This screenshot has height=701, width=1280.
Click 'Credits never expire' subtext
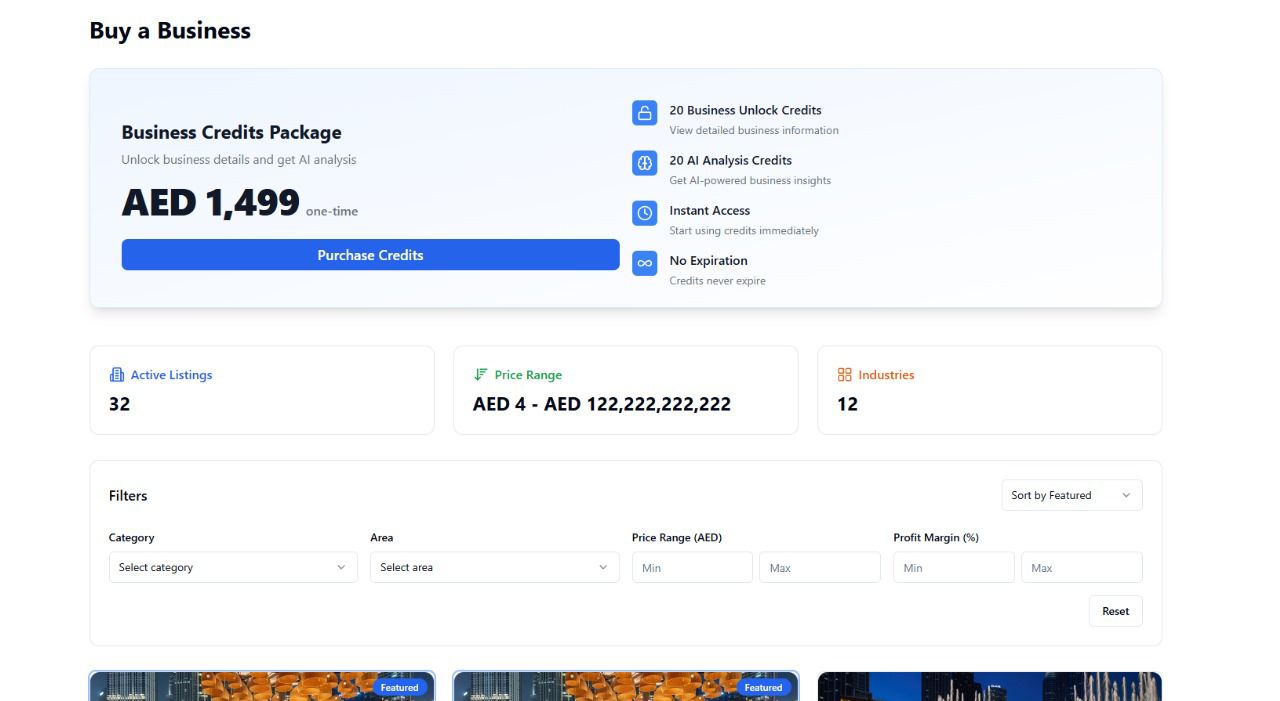(717, 281)
